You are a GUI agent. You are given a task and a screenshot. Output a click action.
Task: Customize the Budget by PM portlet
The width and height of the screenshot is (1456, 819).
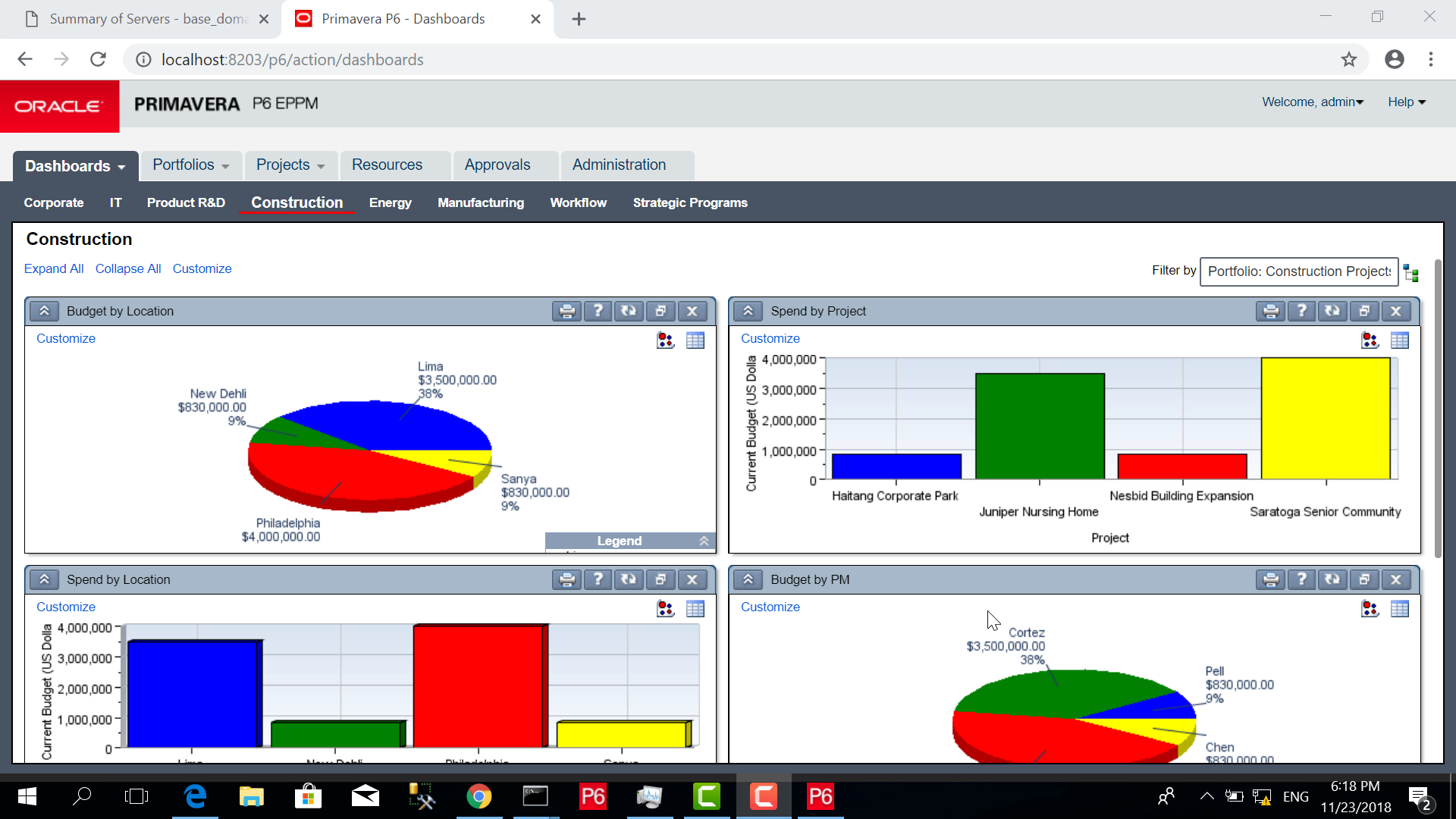770,607
